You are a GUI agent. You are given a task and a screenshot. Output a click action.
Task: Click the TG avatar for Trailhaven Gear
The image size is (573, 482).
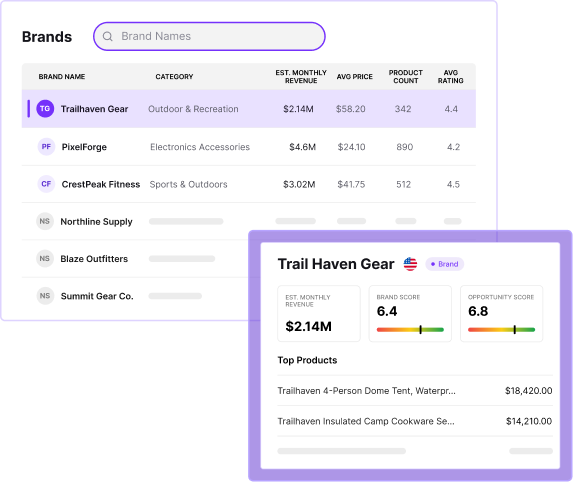(x=45, y=109)
